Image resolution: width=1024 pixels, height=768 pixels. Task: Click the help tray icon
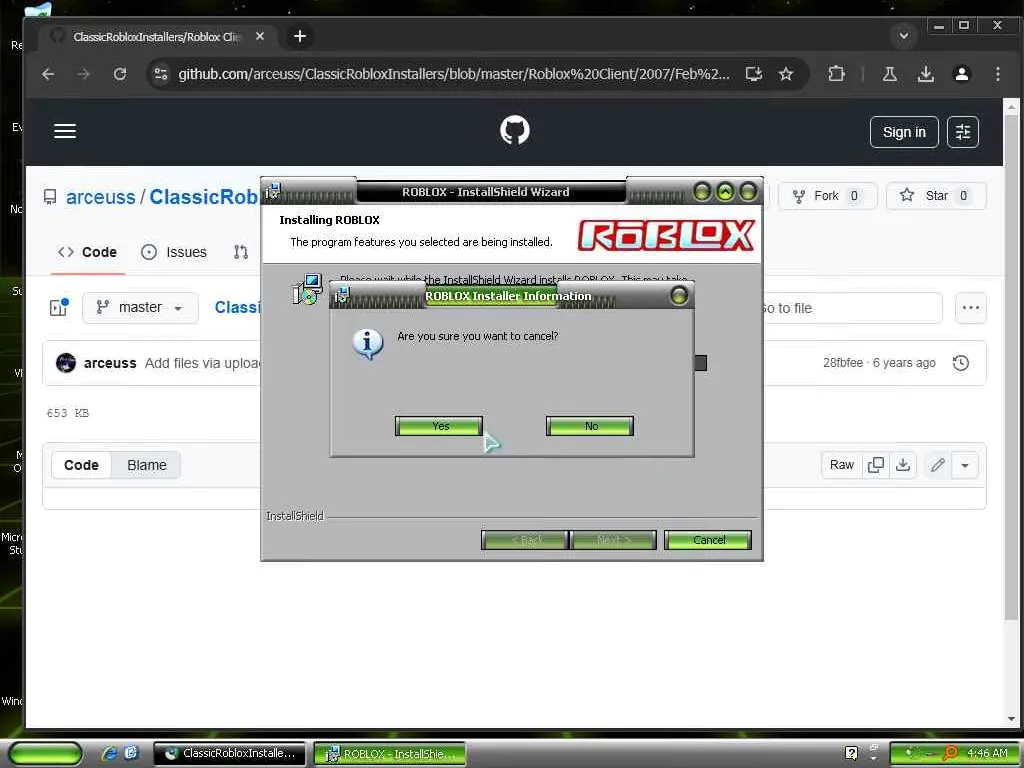point(851,753)
